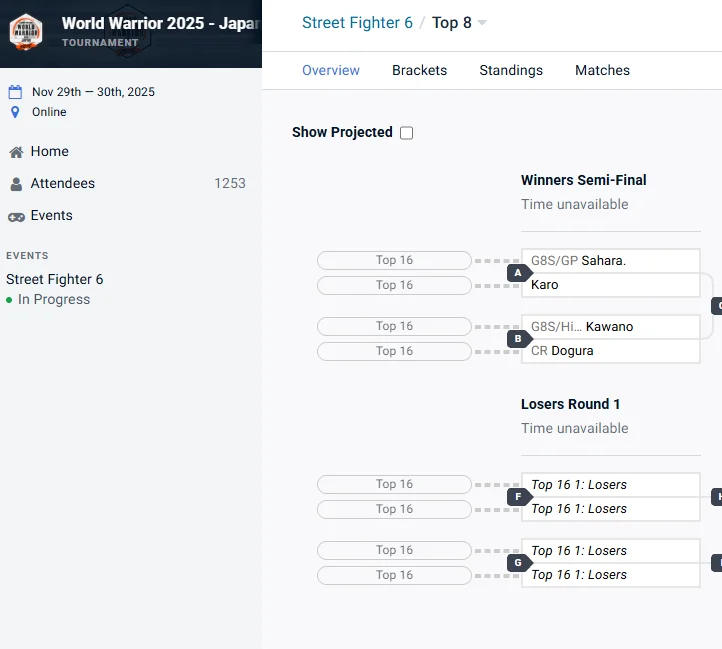Image resolution: width=722 pixels, height=649 pixels.
Task: Click CR Dogura player entry
Action: [562, 351]
